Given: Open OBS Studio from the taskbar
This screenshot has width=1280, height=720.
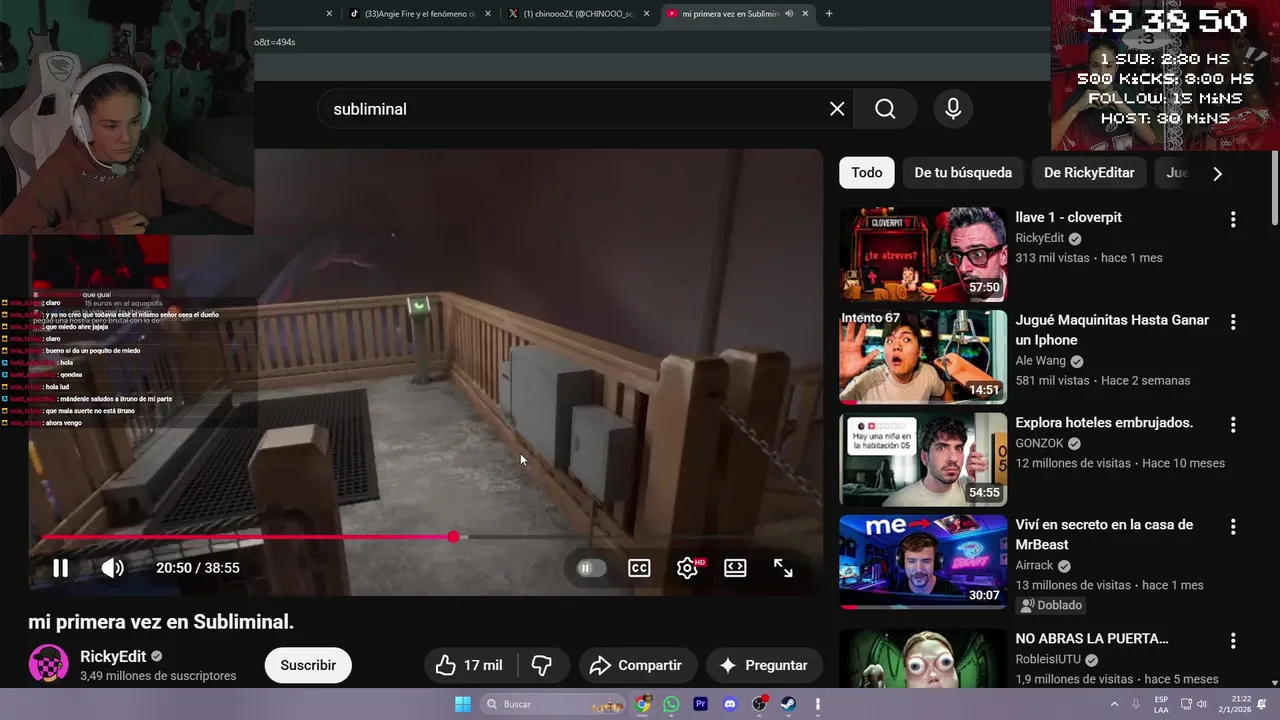Looking at the screenshot, I should [760, 704].
